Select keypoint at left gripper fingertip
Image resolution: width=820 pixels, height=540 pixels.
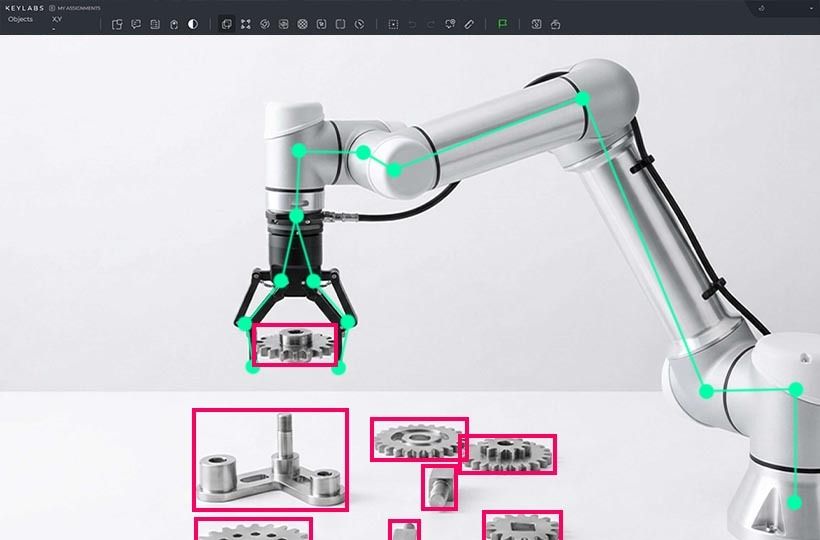click(253, 367)
